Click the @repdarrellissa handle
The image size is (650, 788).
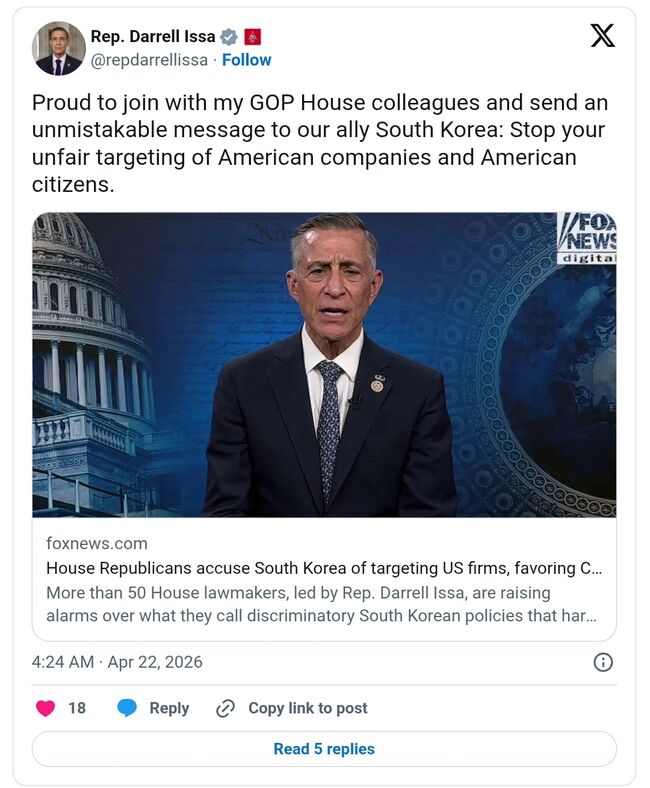point(149,60)
